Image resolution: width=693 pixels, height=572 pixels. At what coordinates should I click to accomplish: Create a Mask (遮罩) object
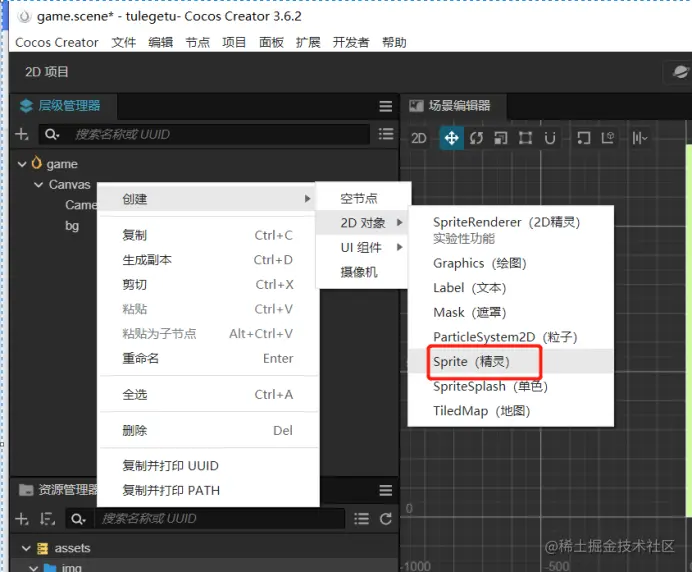pyautogui.click(x=510, y=313)
